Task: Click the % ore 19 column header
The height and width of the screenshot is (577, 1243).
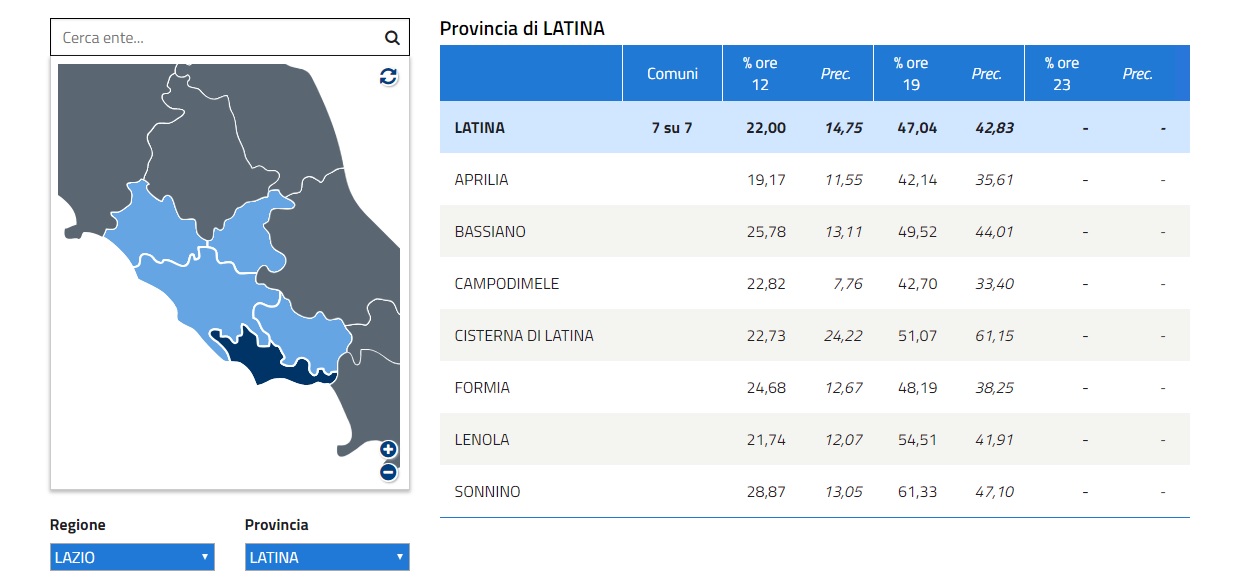Action: coord(911,73)
